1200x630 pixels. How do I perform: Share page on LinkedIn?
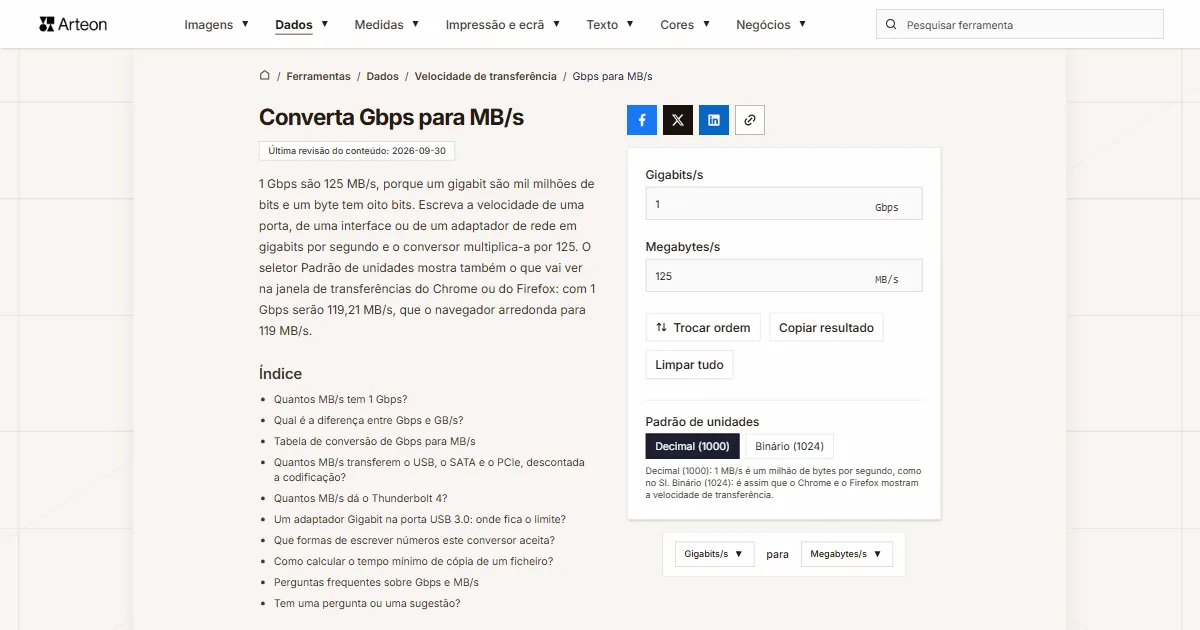click(714, 120)
